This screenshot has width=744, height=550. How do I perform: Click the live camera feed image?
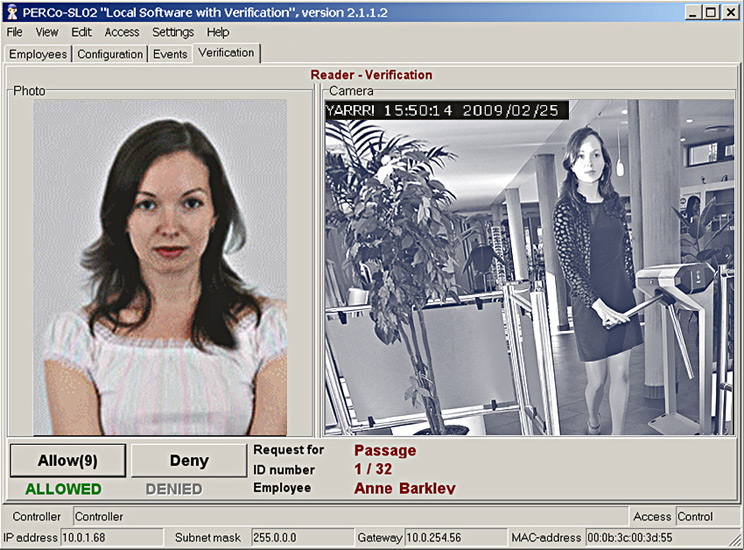529,266
